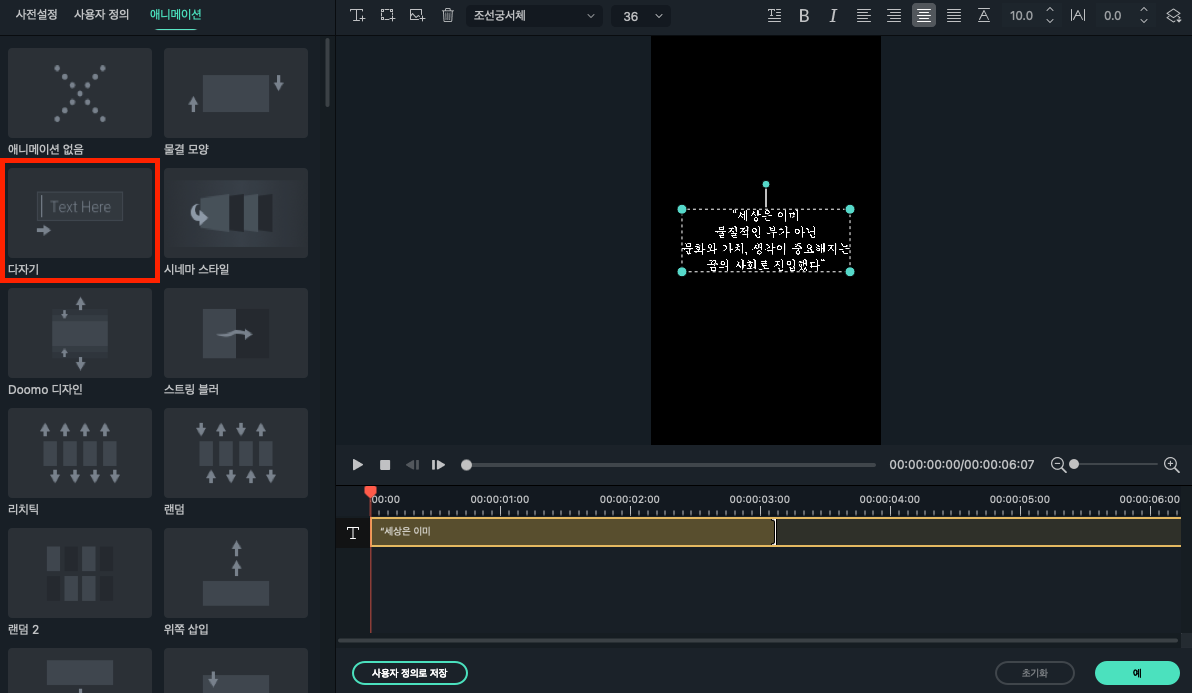Click the add image icon
The image size is (1192, 693).
(x=417, y=15)
